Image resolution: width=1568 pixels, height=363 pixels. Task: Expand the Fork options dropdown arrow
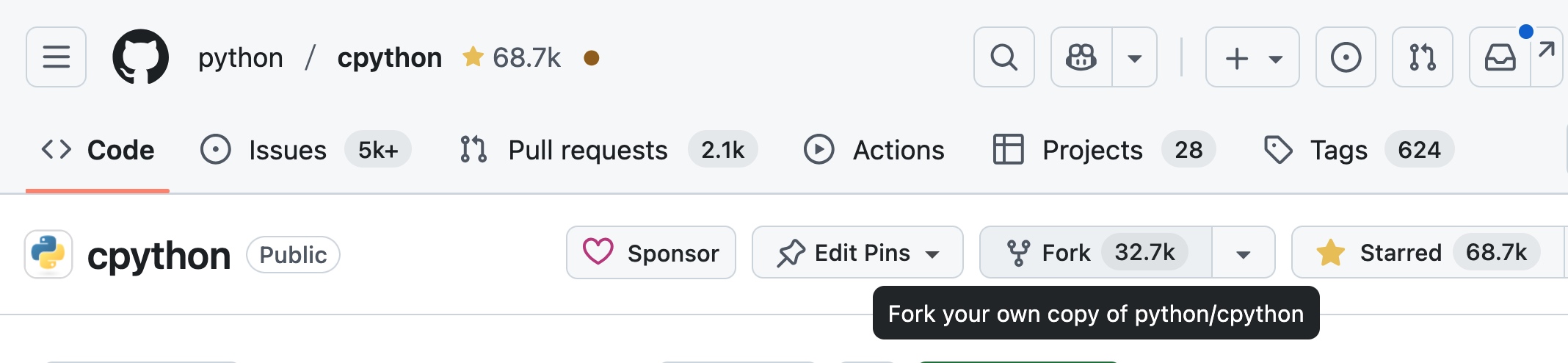click(x=1244, y=253)
